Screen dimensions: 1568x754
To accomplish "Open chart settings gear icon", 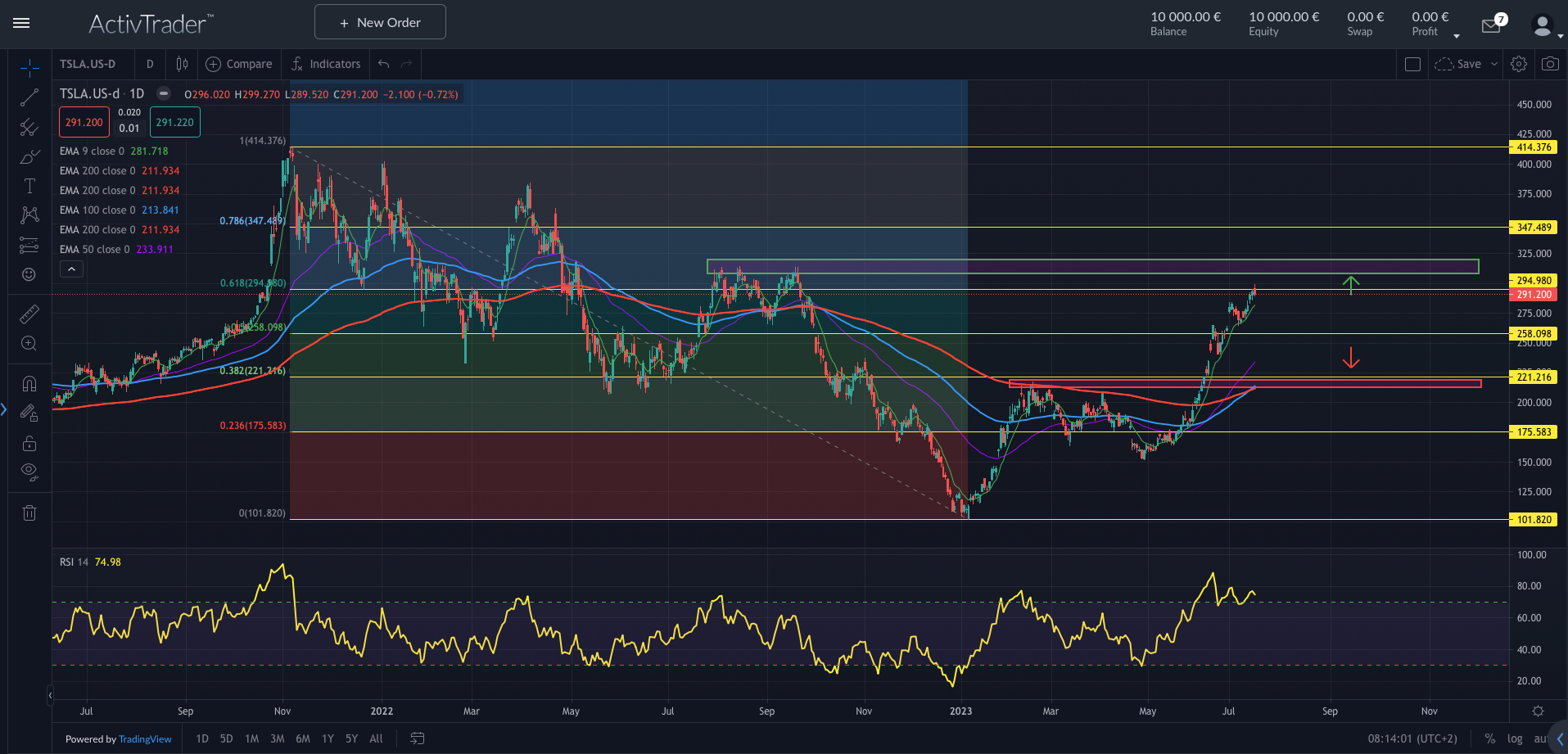I will [1519, 64].
